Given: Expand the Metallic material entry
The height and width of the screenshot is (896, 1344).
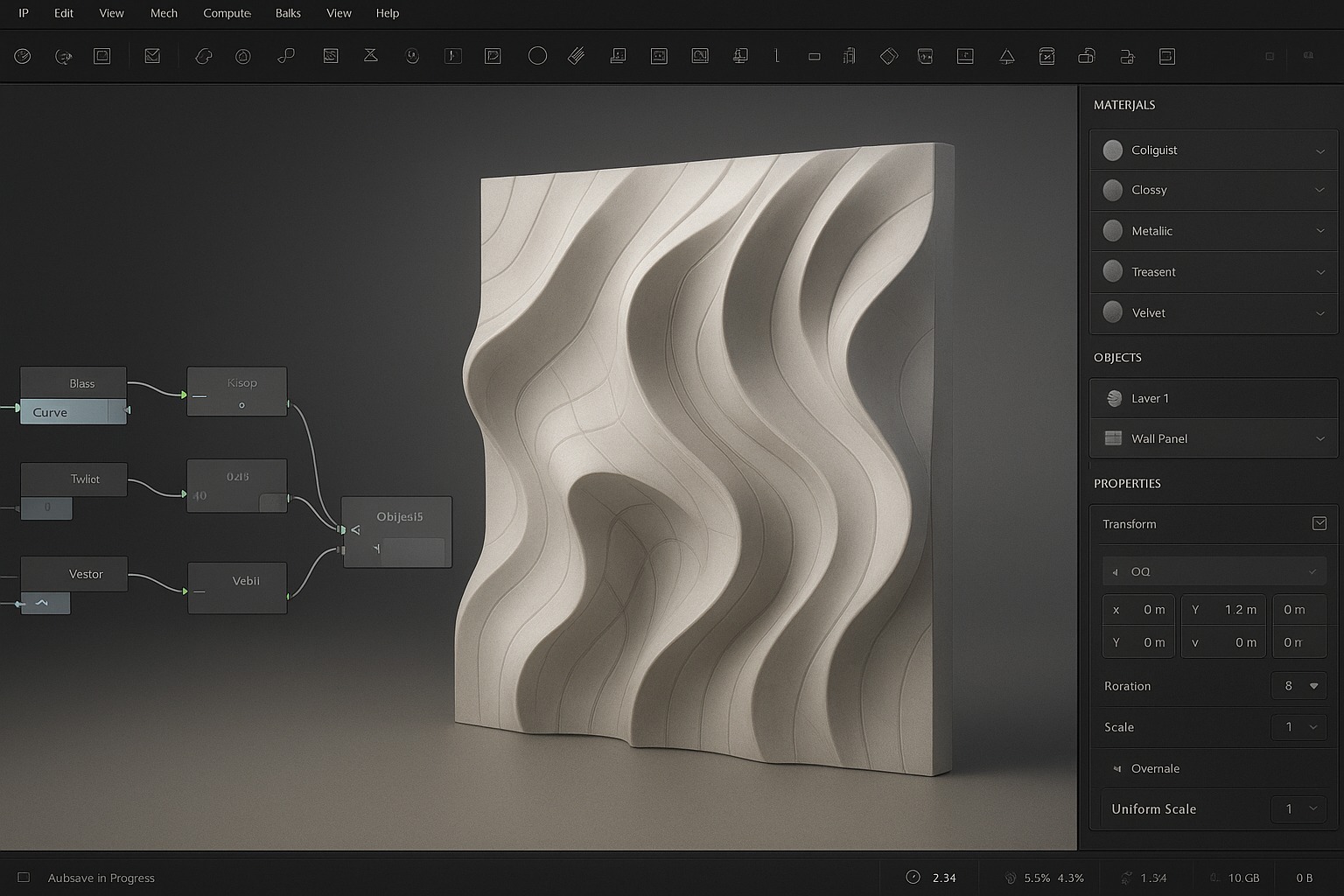Looking at the screenshot, I should 1319,231.
